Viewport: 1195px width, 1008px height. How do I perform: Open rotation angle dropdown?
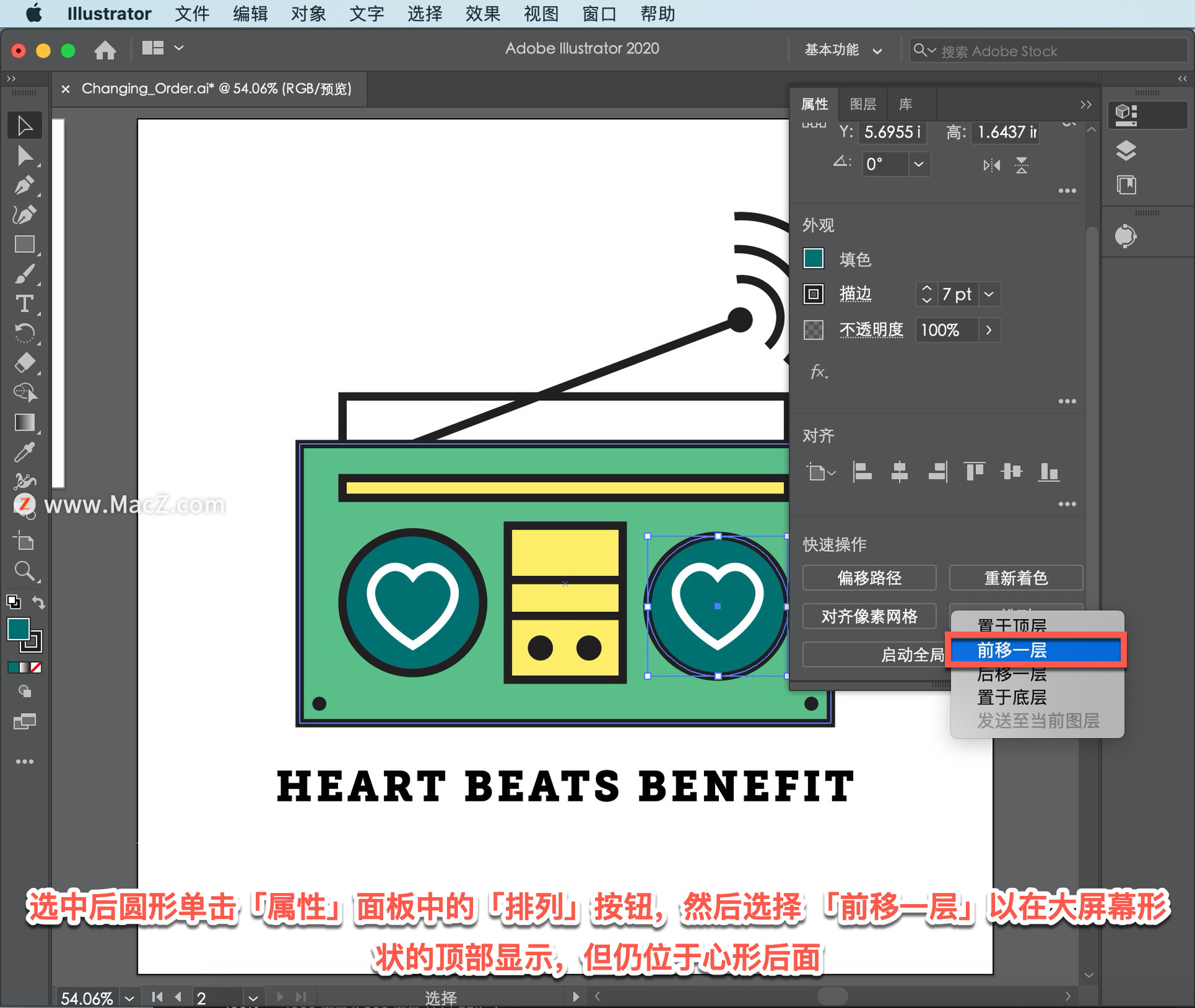919,164
